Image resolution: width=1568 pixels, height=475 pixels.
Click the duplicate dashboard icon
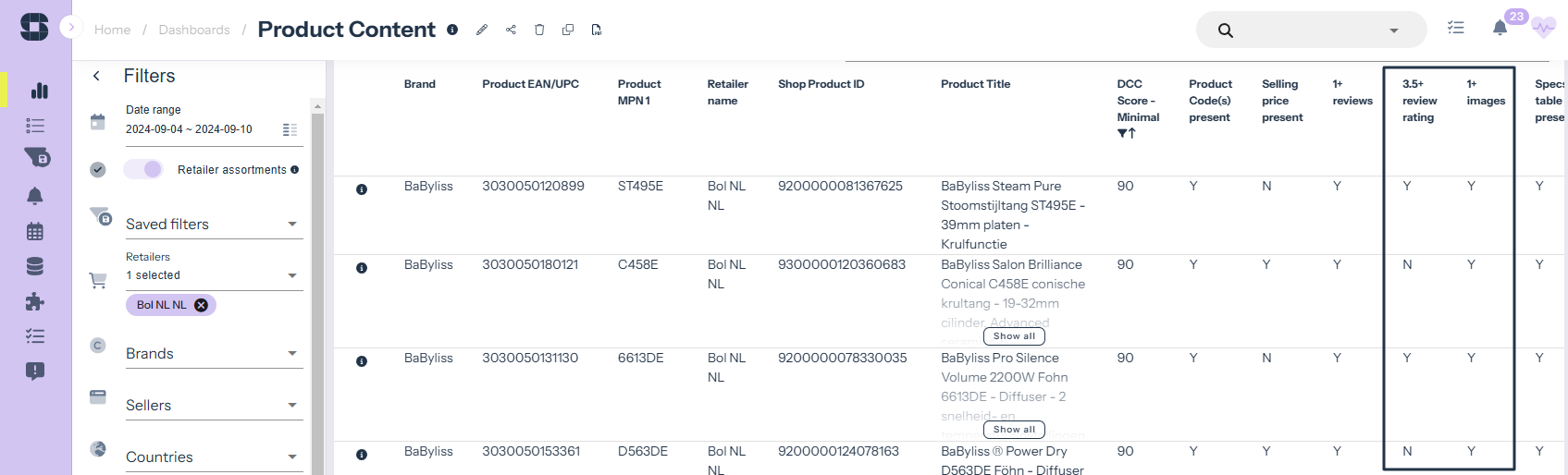(568, 30)
